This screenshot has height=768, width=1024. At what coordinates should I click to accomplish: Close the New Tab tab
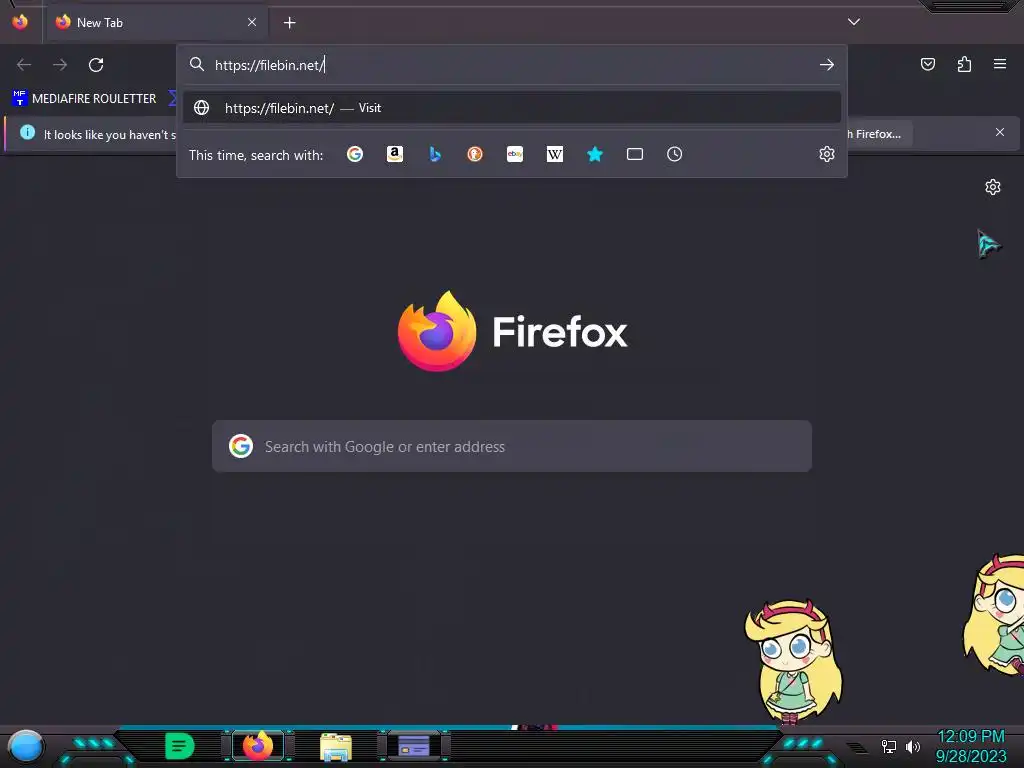[x=251, y=22]
